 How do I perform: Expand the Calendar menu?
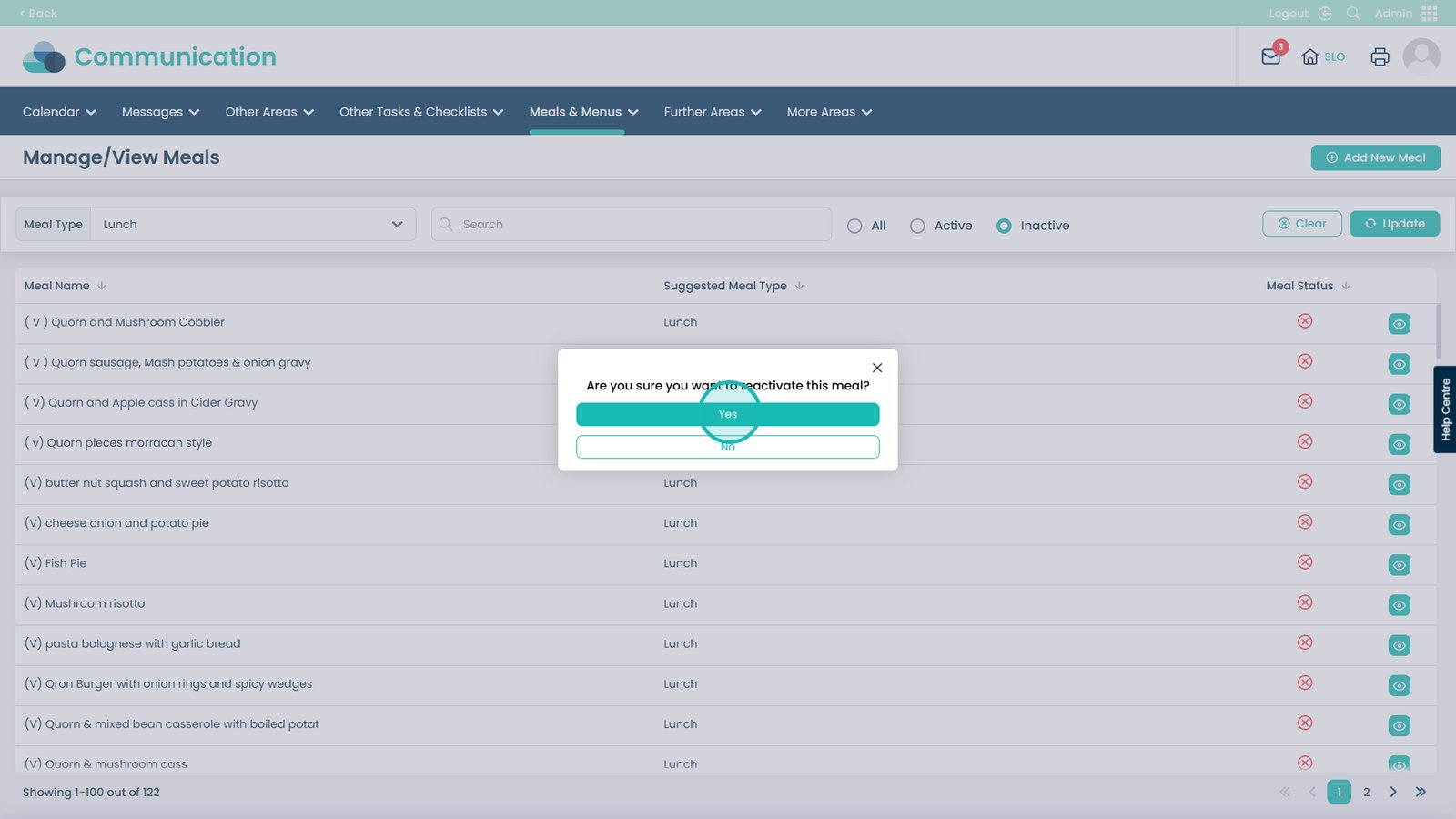(x=59, y=112)
